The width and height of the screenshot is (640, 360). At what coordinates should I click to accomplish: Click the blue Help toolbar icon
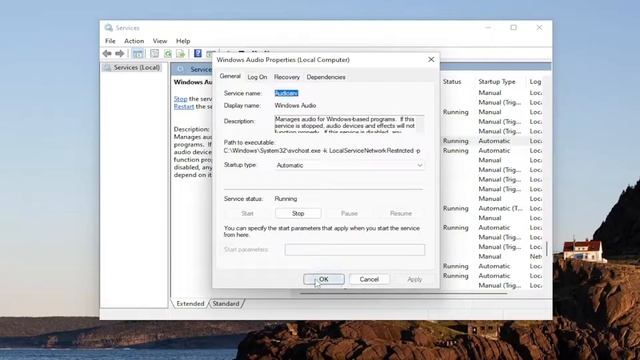tap(198, 53)
